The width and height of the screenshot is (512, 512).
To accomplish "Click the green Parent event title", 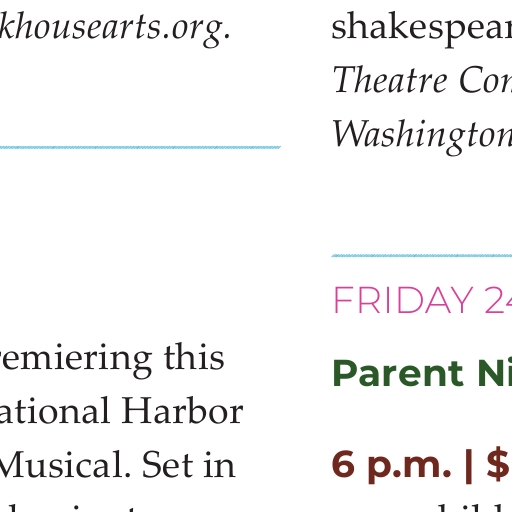I will click(398, 373).
